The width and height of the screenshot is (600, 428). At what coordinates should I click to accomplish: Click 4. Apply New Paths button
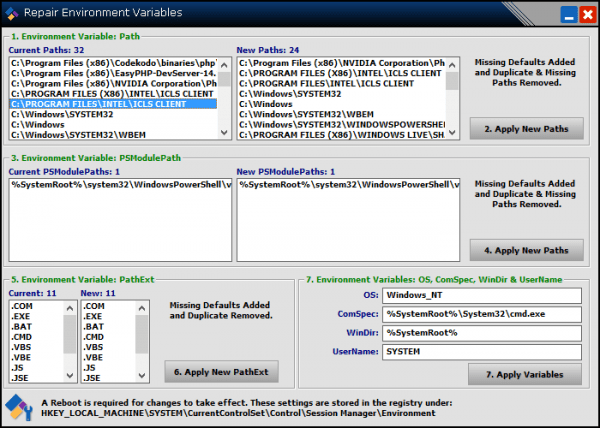527,251
